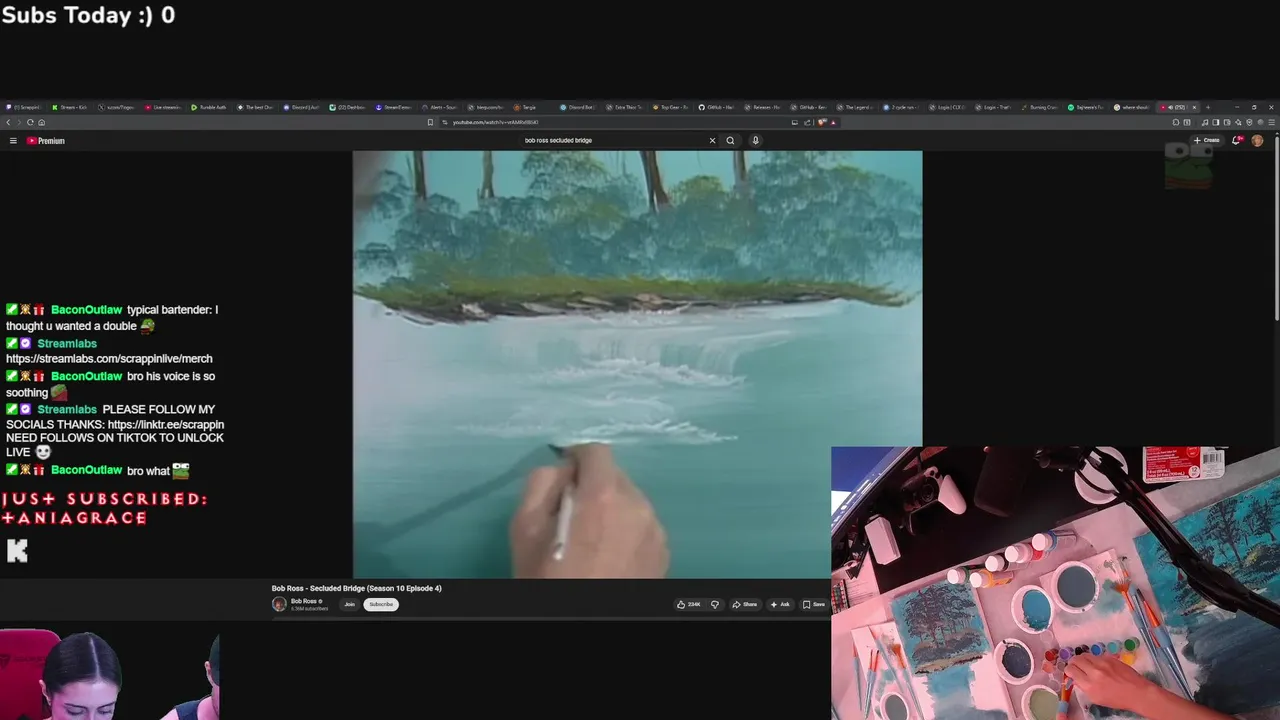Switch to the Discord tab
This screenshot has width=1280, height=720.
pos(302,107)
